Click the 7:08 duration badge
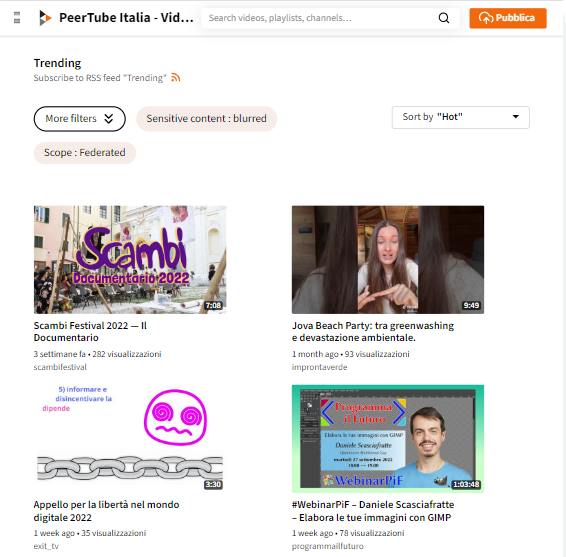The image size is (566, 557). click(213, 305)
